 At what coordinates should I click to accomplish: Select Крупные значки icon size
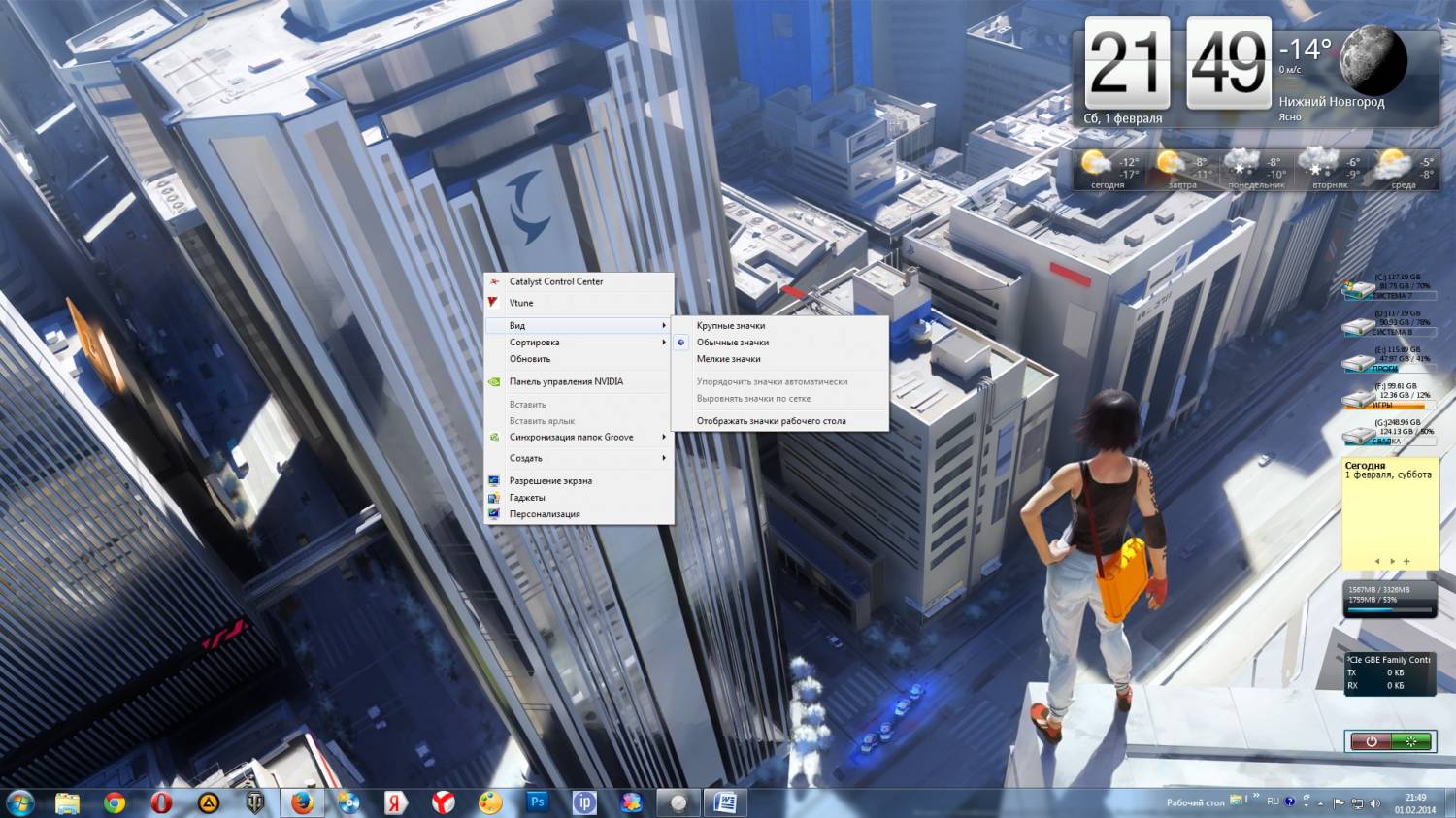tap(779, 326)
